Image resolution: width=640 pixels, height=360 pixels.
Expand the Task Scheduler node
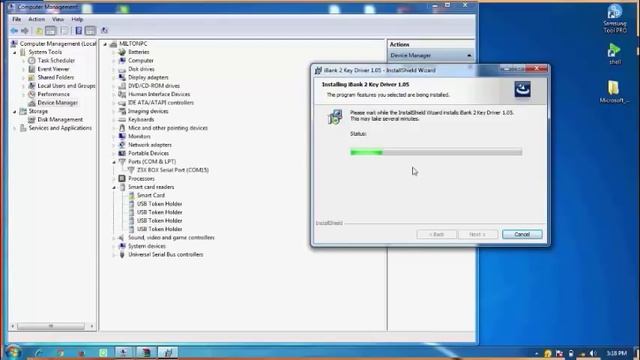tap(23, 60)
